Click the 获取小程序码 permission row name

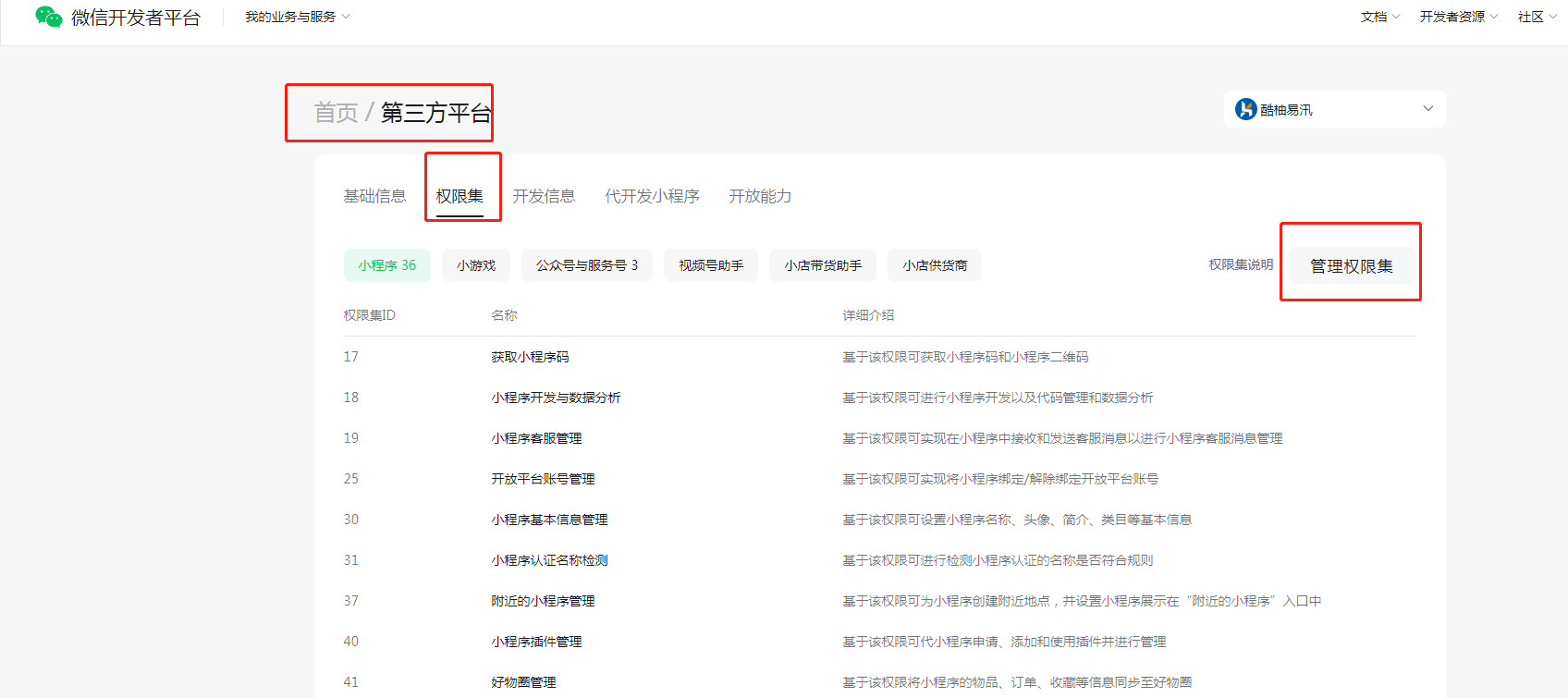(x=530, y=357)
